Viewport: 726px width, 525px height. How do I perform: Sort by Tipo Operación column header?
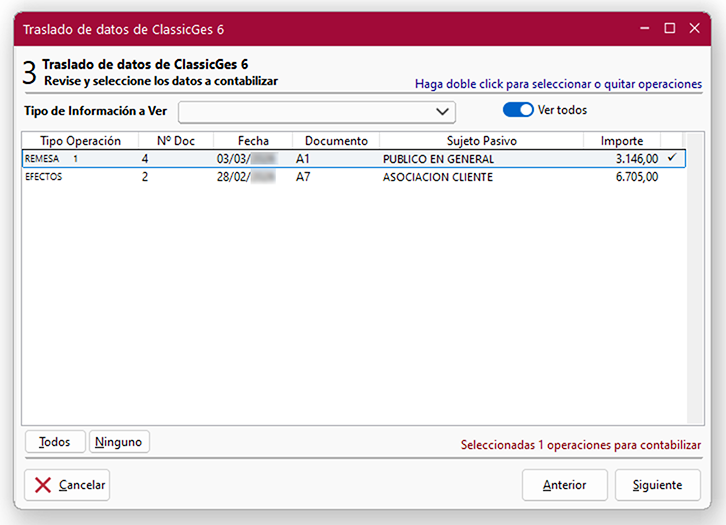coord(80,141)
